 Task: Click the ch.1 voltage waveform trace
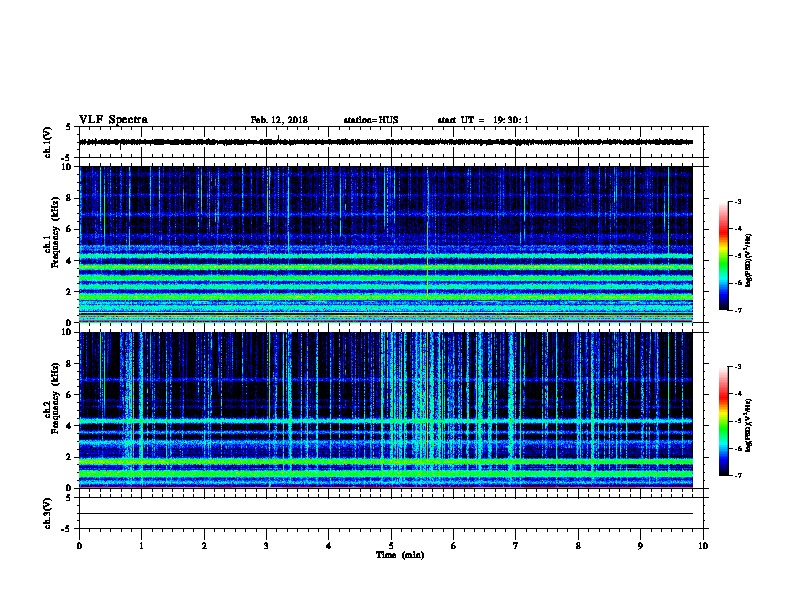pos(386,142)
